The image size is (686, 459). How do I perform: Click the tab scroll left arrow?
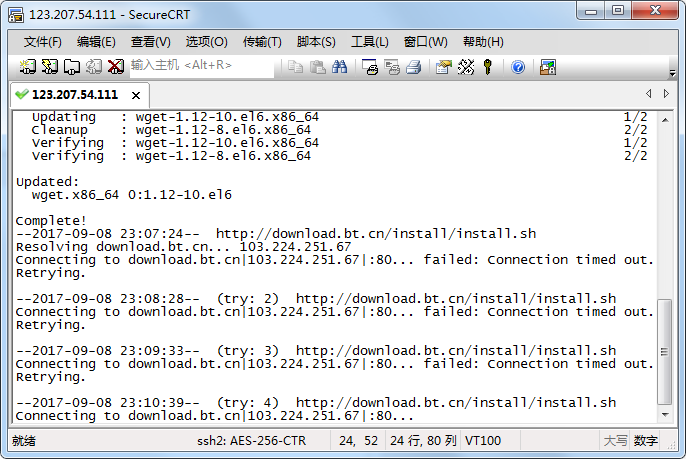tap(648, 94)
